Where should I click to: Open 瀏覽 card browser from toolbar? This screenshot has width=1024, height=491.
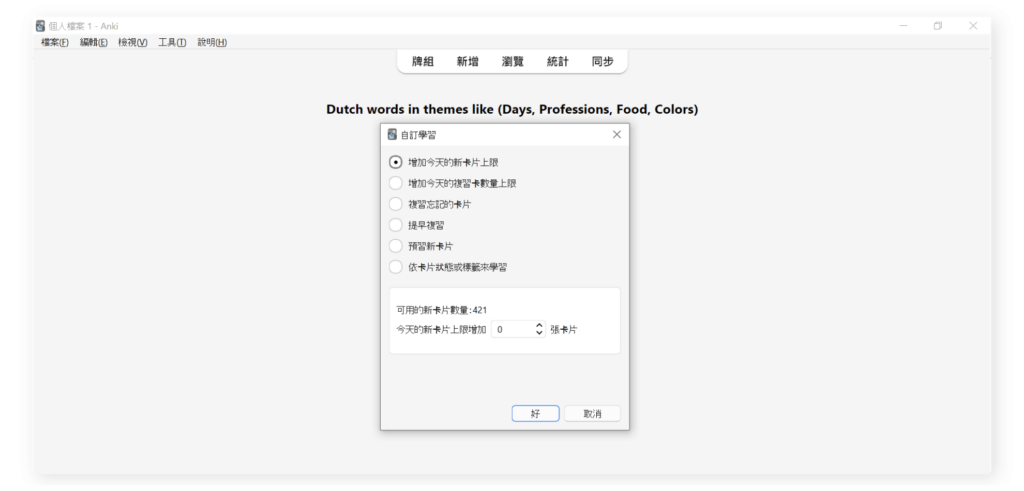click(x=512, y=62)
